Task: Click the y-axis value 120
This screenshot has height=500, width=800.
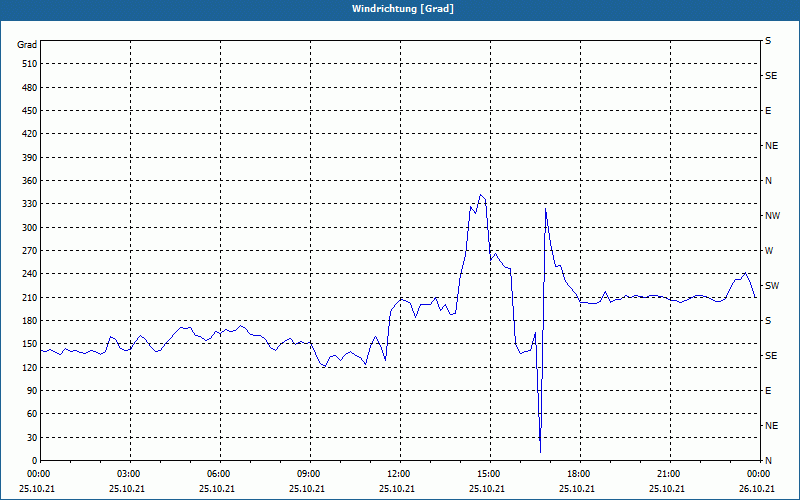Action: coord(30,367)
